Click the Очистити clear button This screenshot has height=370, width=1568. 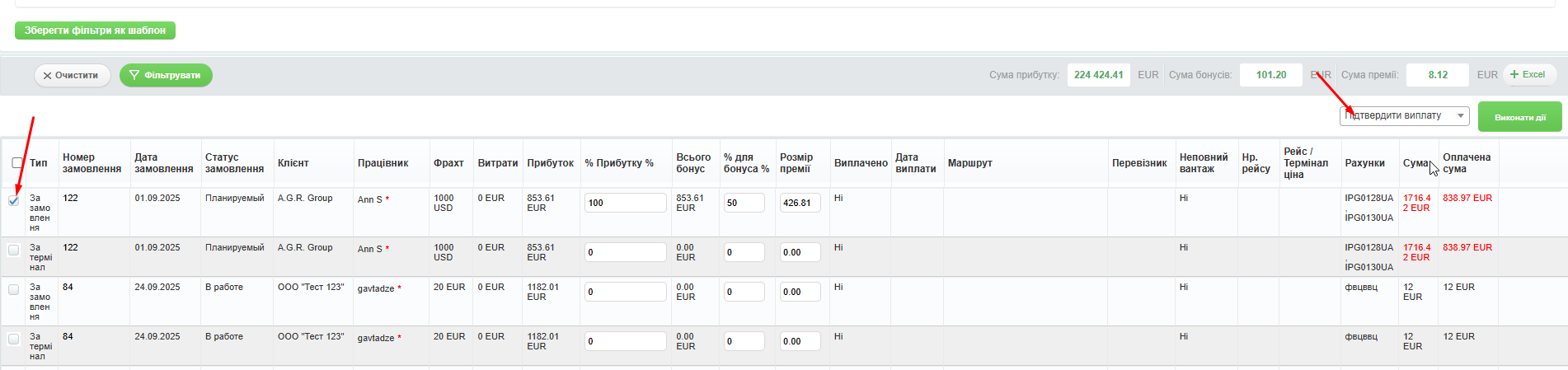coord(72,76)
